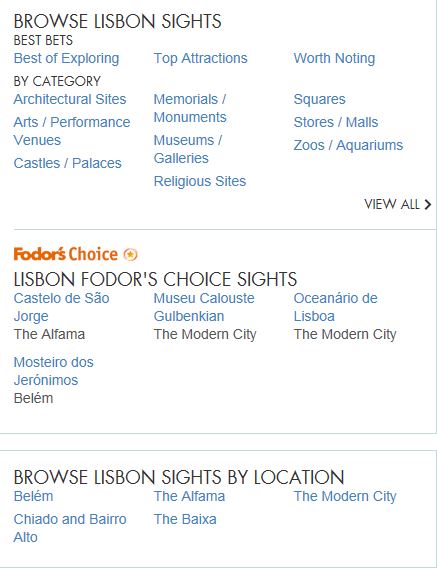
Task: Select Stores / Malls category
Action: [336, 122]
